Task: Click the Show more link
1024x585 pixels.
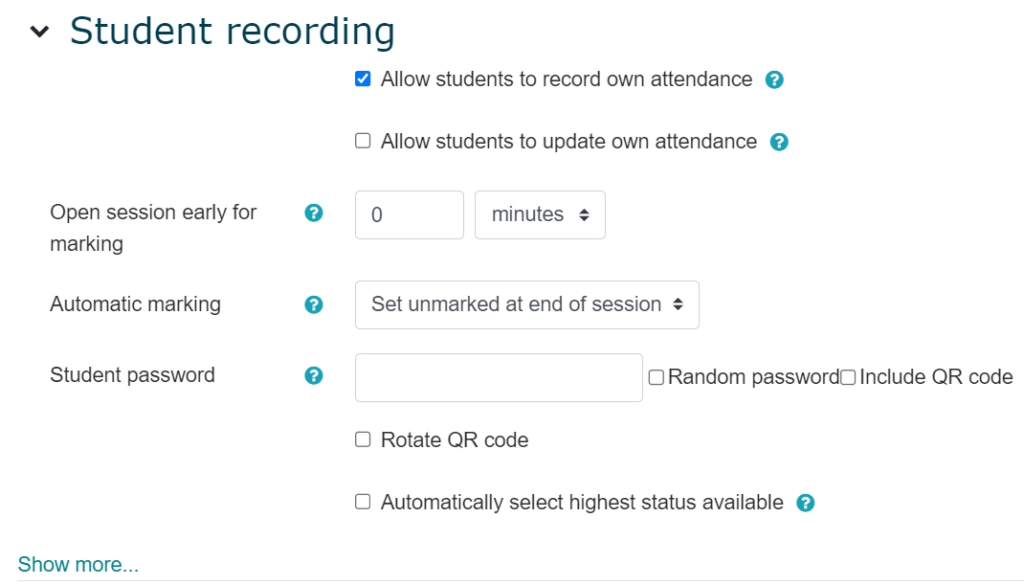Action: [78, 564]
